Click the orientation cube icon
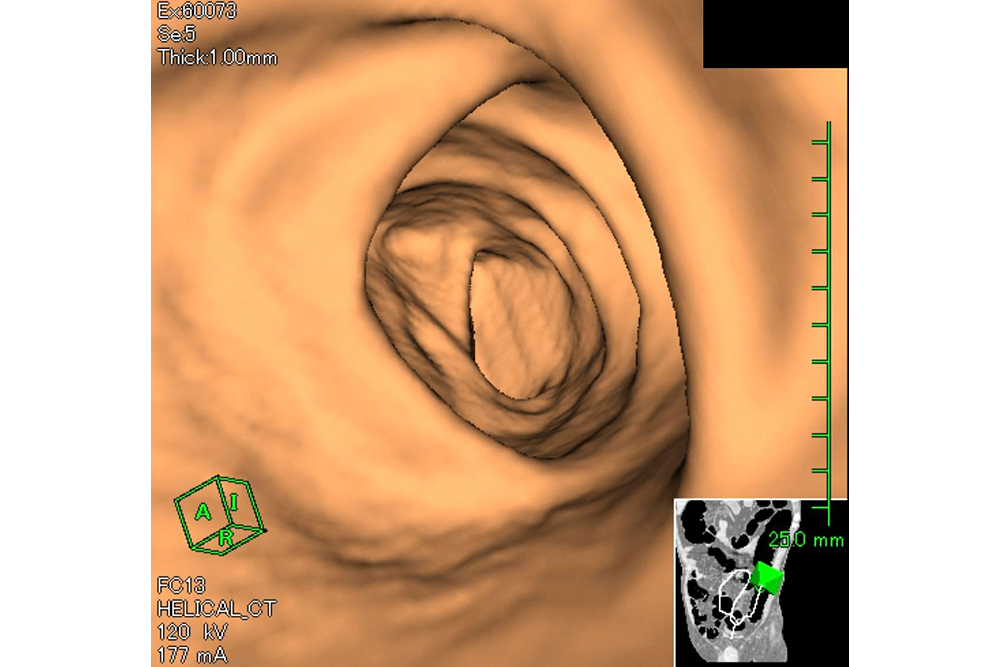This screenshot has height=667, width=1000. point(219,515)
